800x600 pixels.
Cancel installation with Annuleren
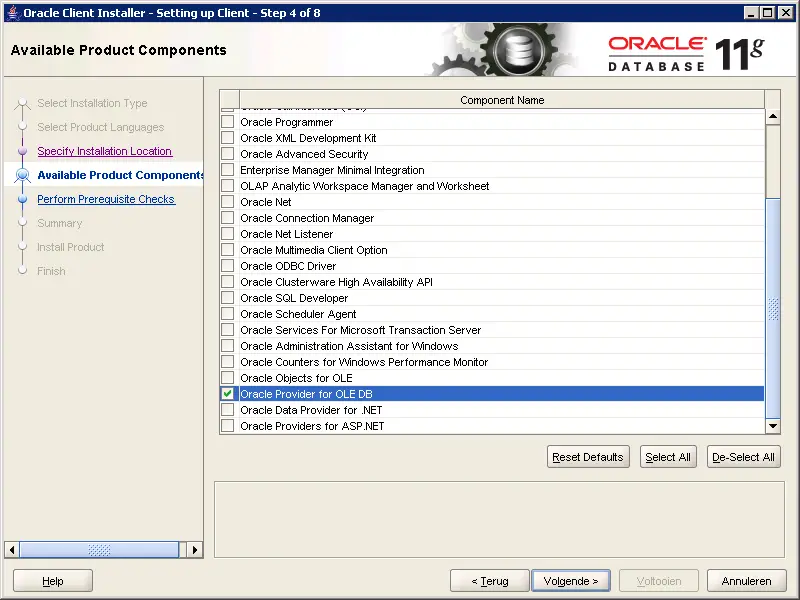coord(746,581)
